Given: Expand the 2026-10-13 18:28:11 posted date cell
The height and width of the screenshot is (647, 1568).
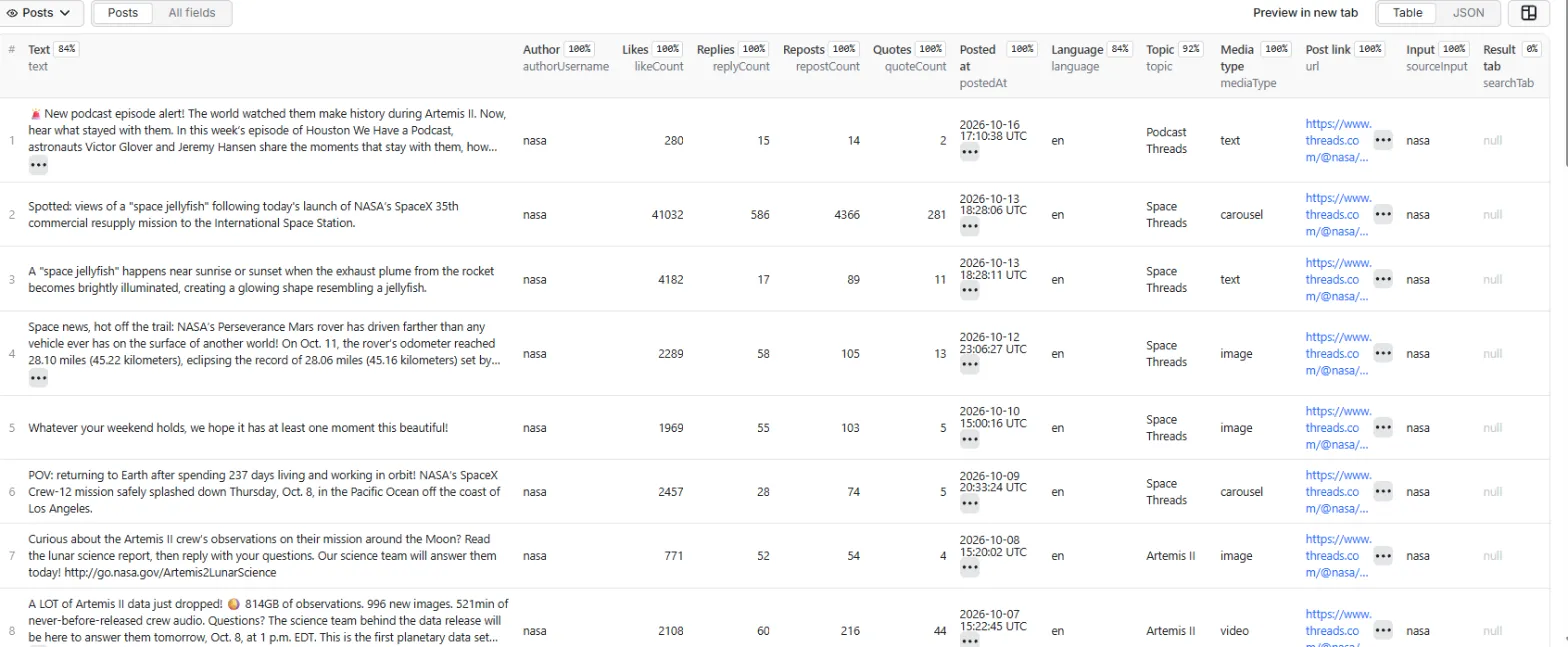Looking at the screenshot, I should click(969, 291).
